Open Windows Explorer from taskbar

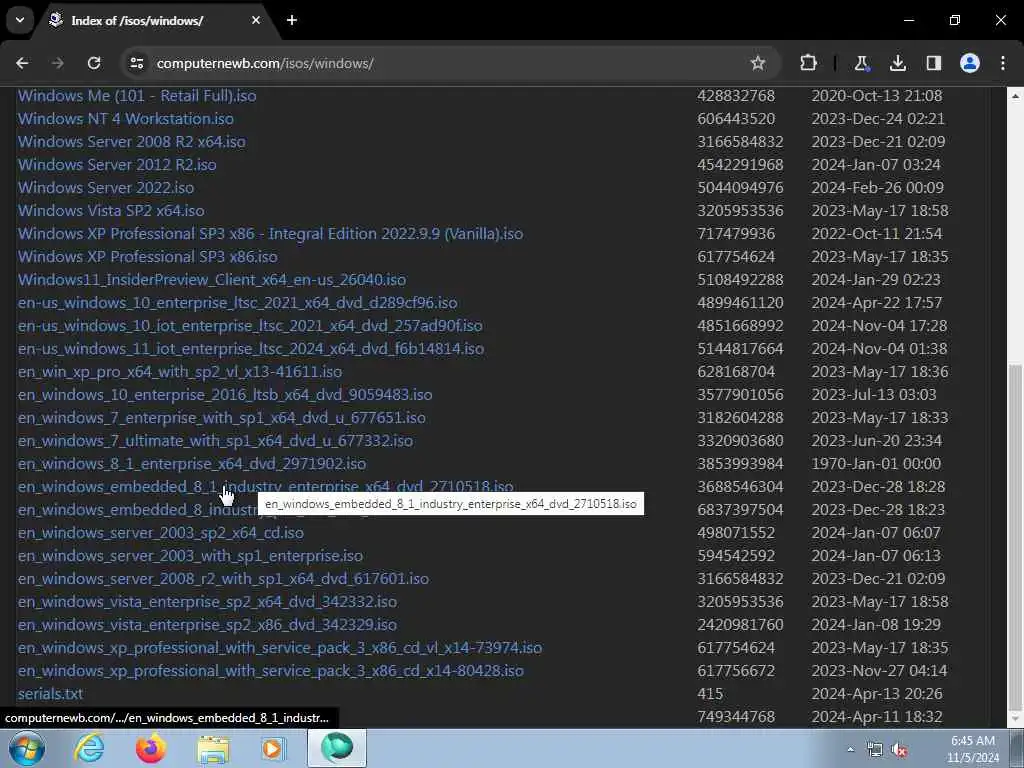point(213,748)
